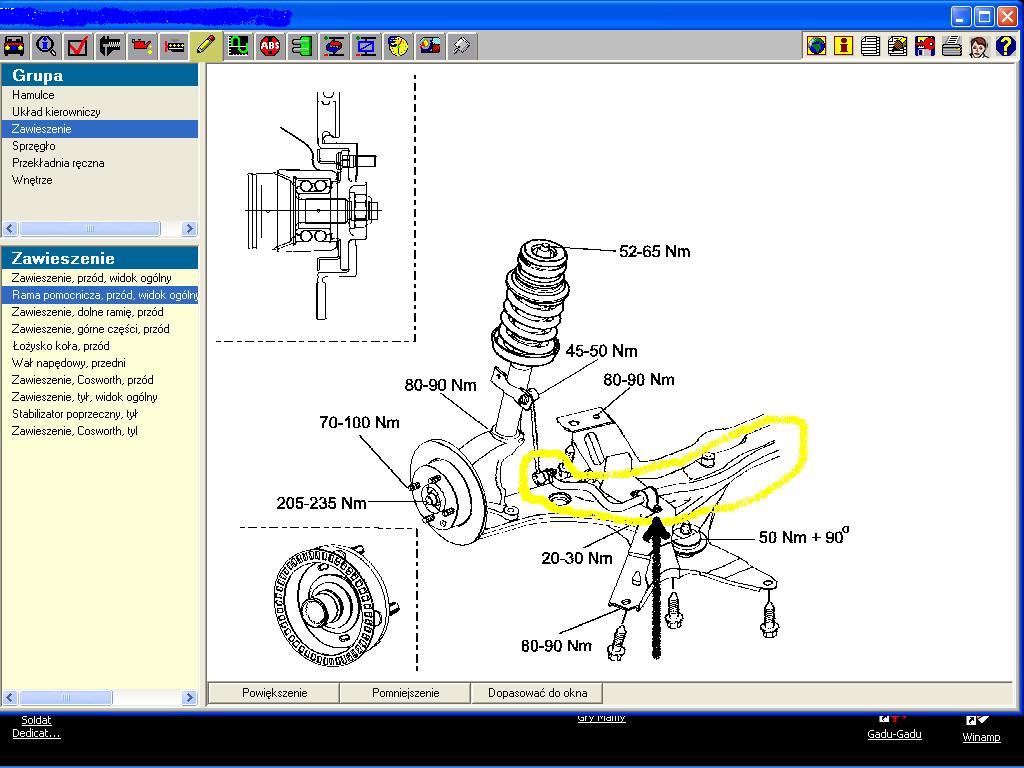Open the clock repair times icon
Image resolution: width=1024 pixels, height=768 pixels.
398,46
